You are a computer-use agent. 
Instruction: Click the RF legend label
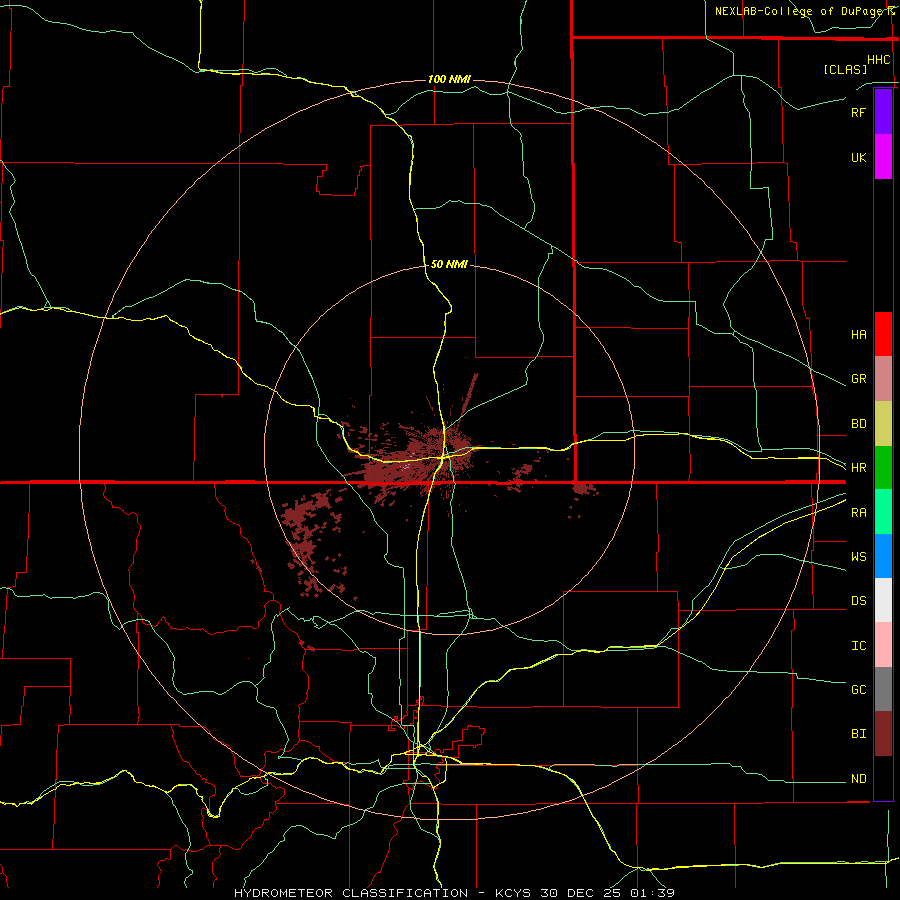(x=858, y=112)
